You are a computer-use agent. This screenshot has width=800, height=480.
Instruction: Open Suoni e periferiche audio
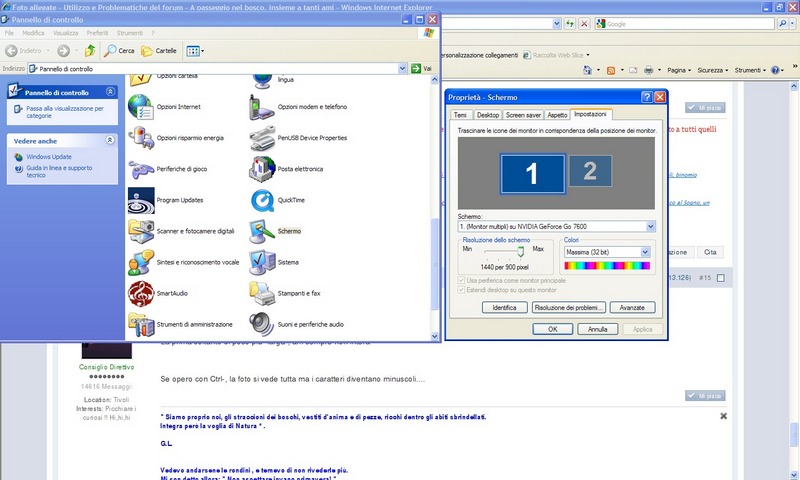[263, 324]
